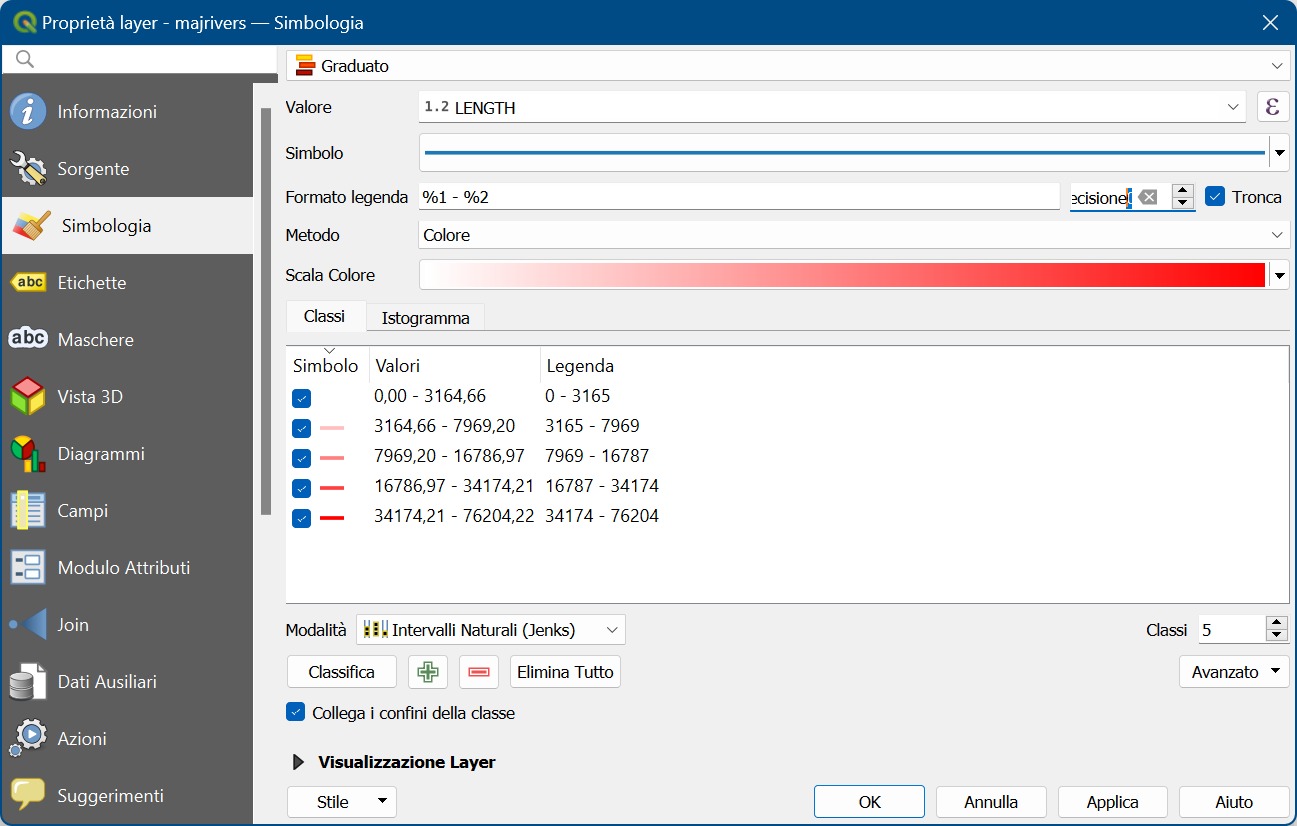Click the Elimina Tutto button

[x=566, y=672]
